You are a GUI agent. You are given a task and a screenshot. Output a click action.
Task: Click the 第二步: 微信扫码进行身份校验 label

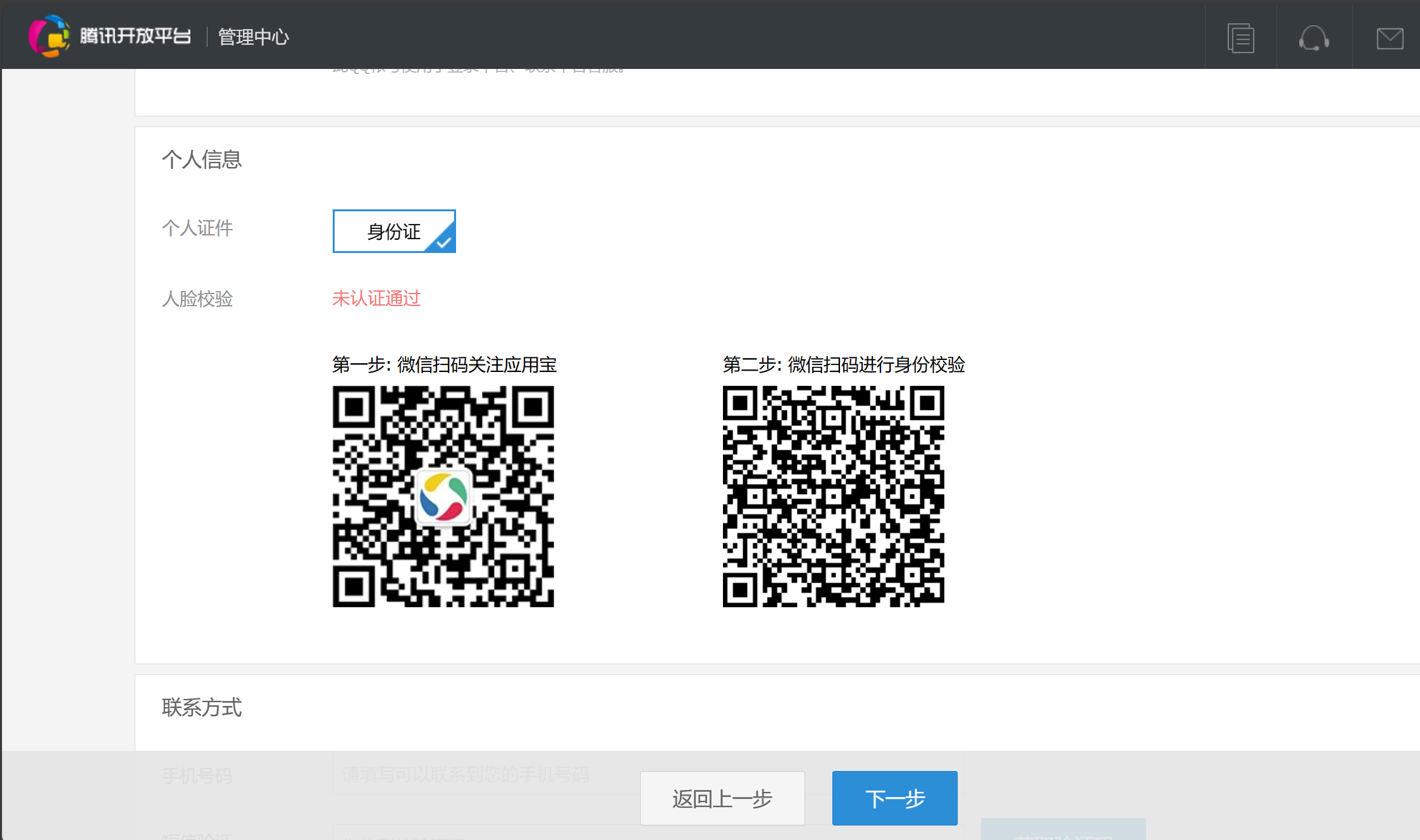(844, 364)
